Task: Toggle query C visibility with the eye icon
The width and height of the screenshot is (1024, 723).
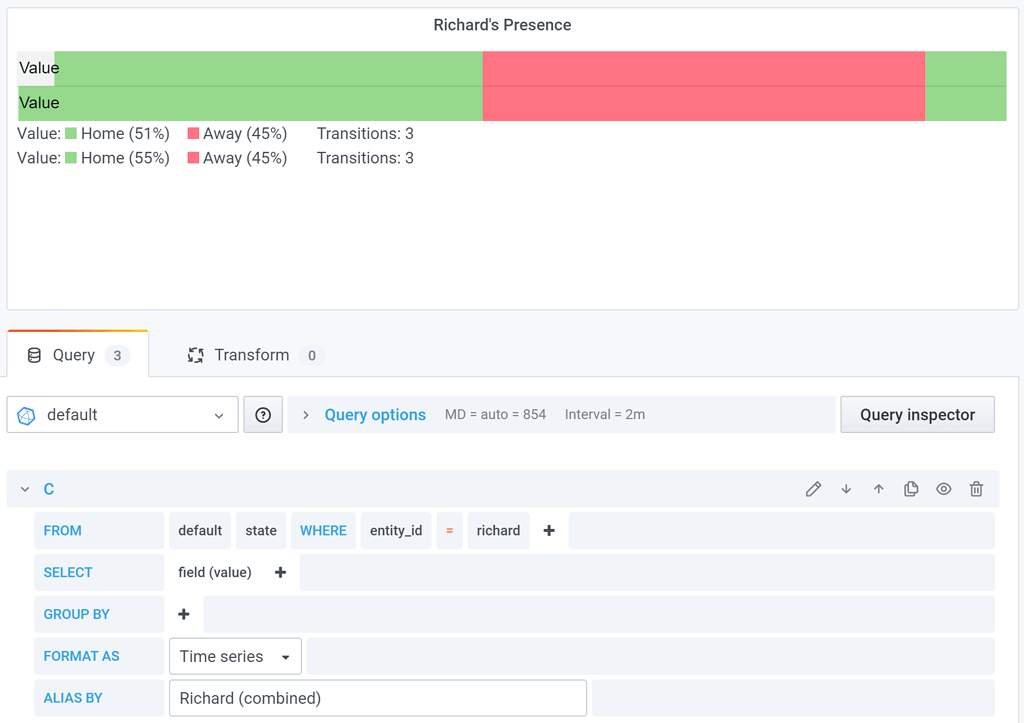Action: [x=943, y=488]
